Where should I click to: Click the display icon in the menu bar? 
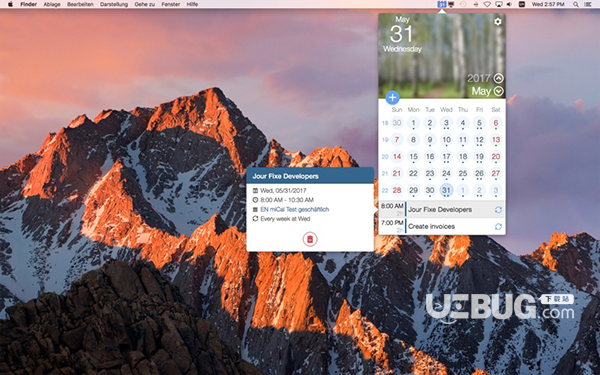tap(452, 4)
